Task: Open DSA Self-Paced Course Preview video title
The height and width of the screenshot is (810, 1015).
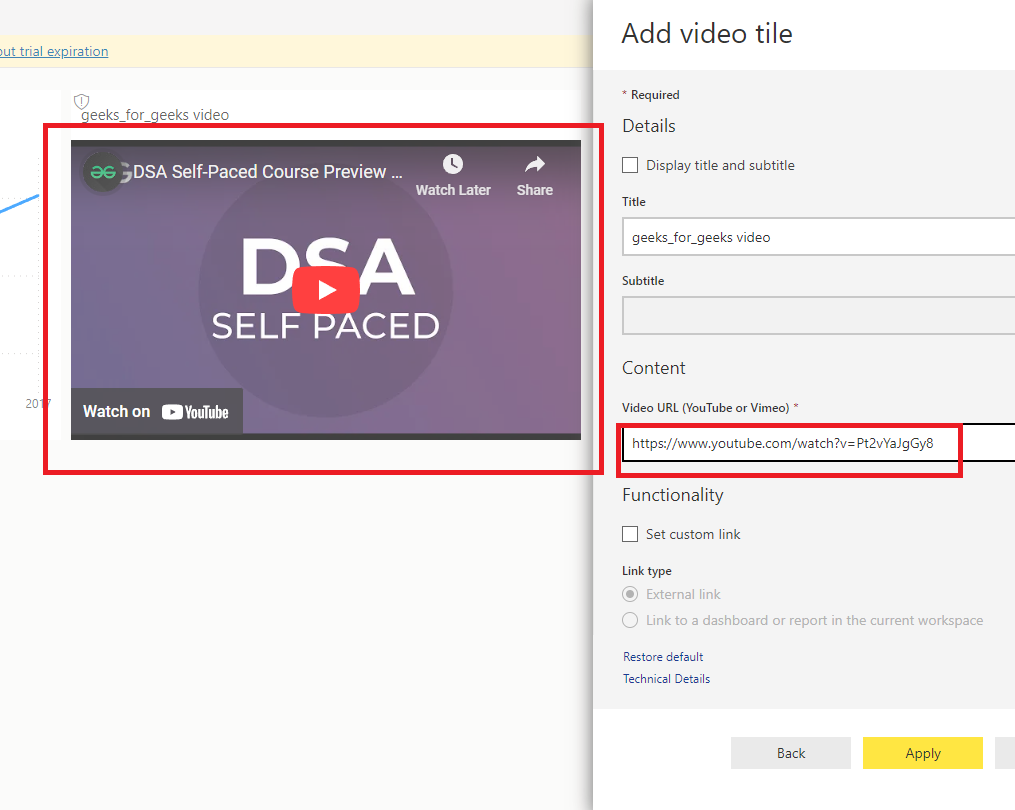Action: tap(267, 172)
